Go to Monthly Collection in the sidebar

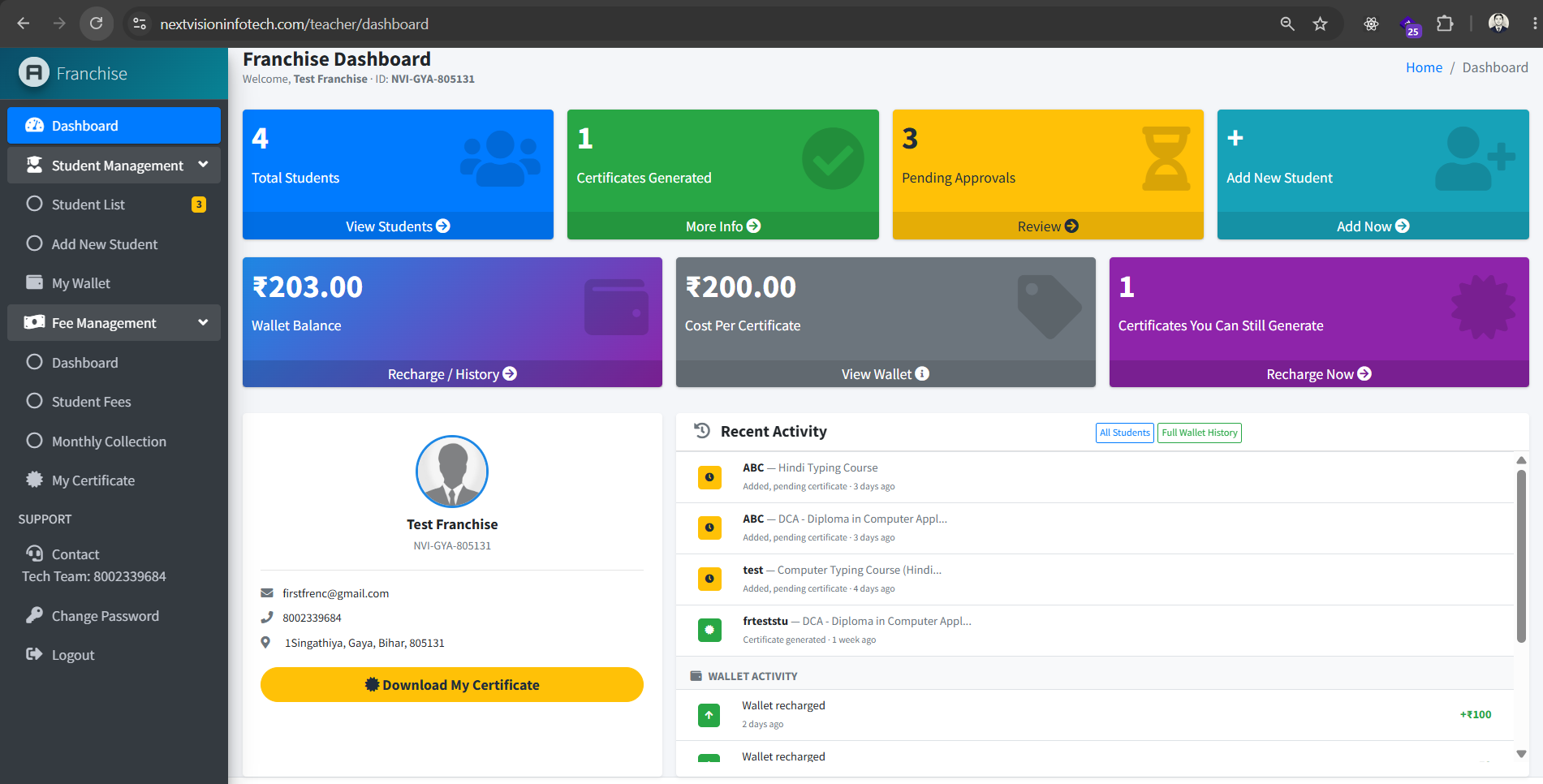click(x=114, y=442)
